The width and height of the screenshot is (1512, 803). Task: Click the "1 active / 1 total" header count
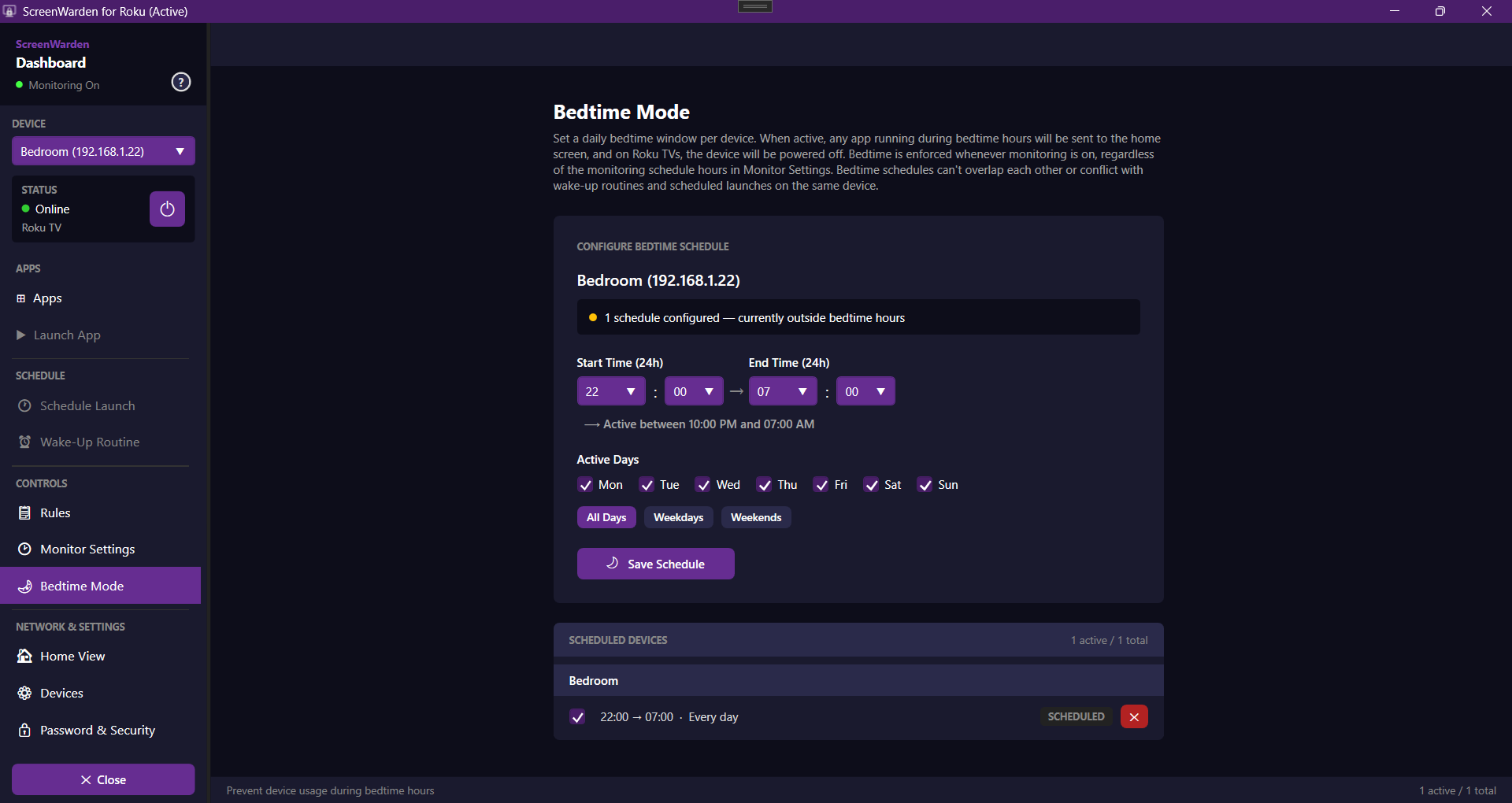pyautogui.click(x=1109, y=640)
